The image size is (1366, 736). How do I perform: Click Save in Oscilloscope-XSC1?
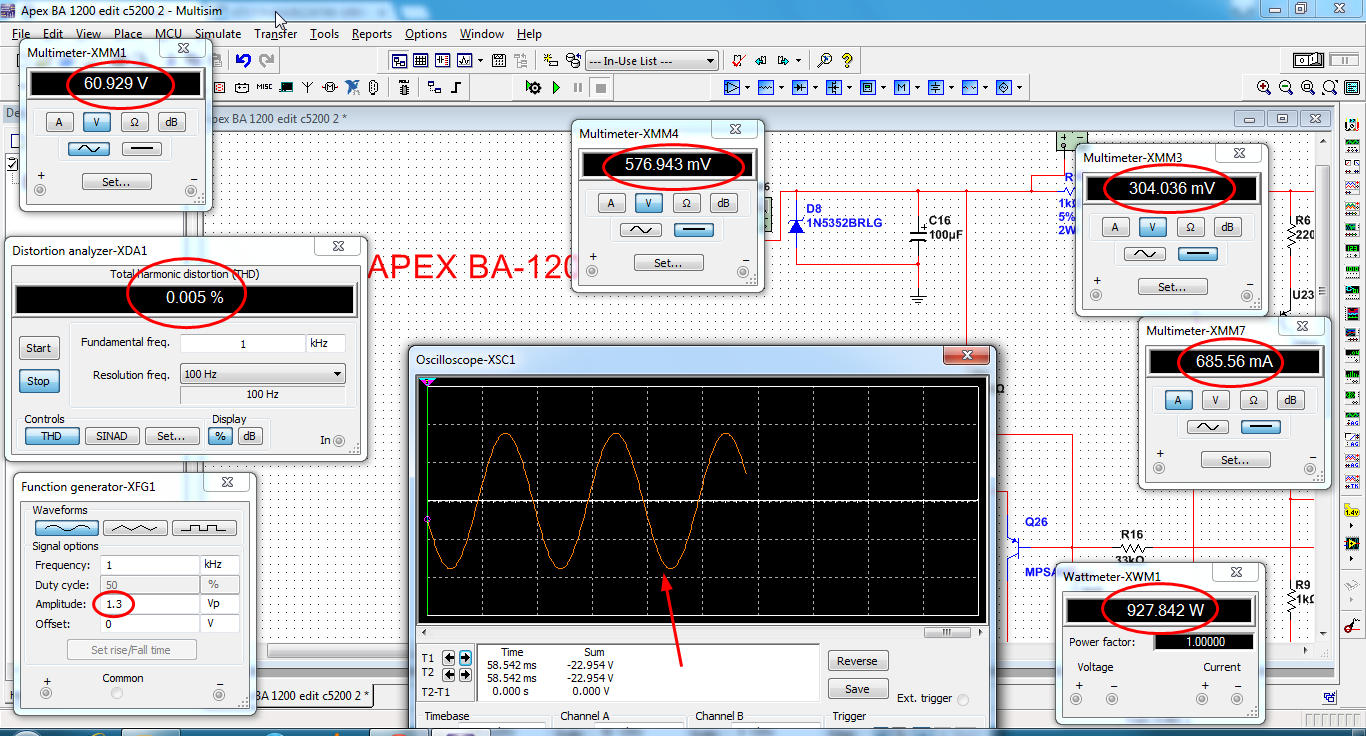(857, 689)
